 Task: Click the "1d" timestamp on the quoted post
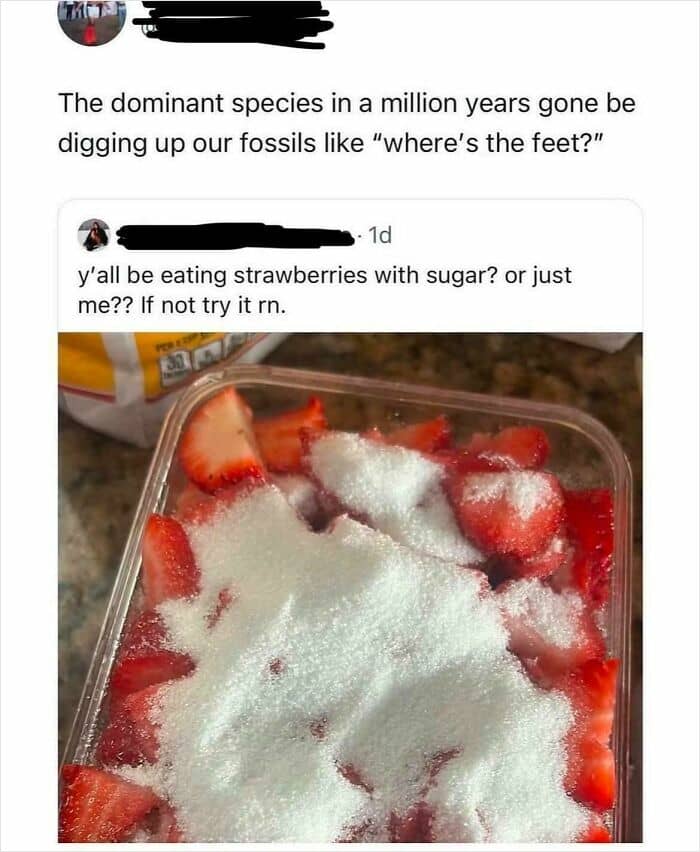tap(380, 235)
